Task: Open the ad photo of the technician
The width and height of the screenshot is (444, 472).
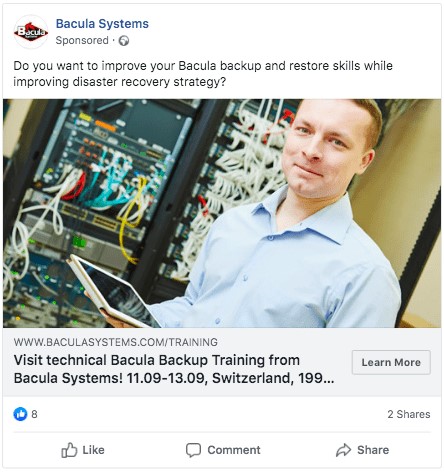Action: (x=222, y=213)
